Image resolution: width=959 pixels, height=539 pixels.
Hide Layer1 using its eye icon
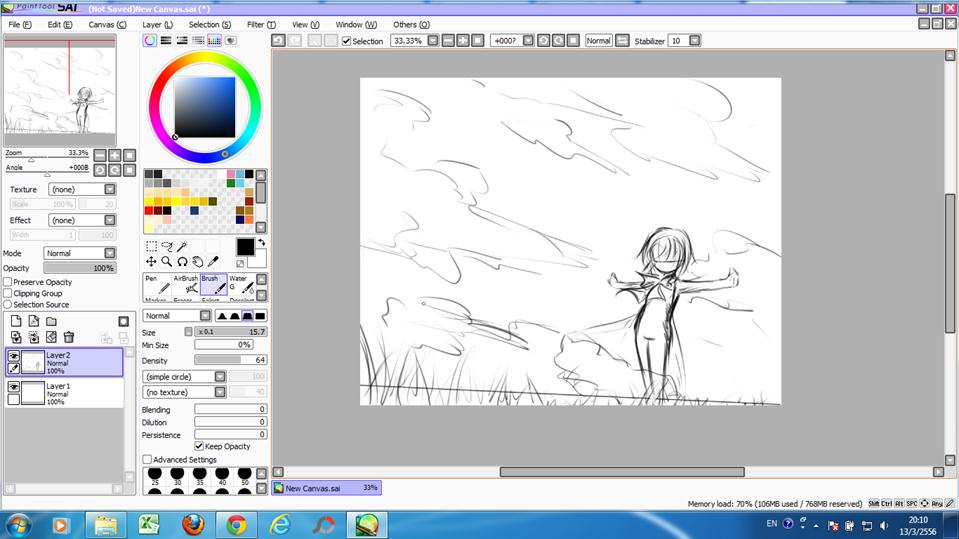[13, 387]
